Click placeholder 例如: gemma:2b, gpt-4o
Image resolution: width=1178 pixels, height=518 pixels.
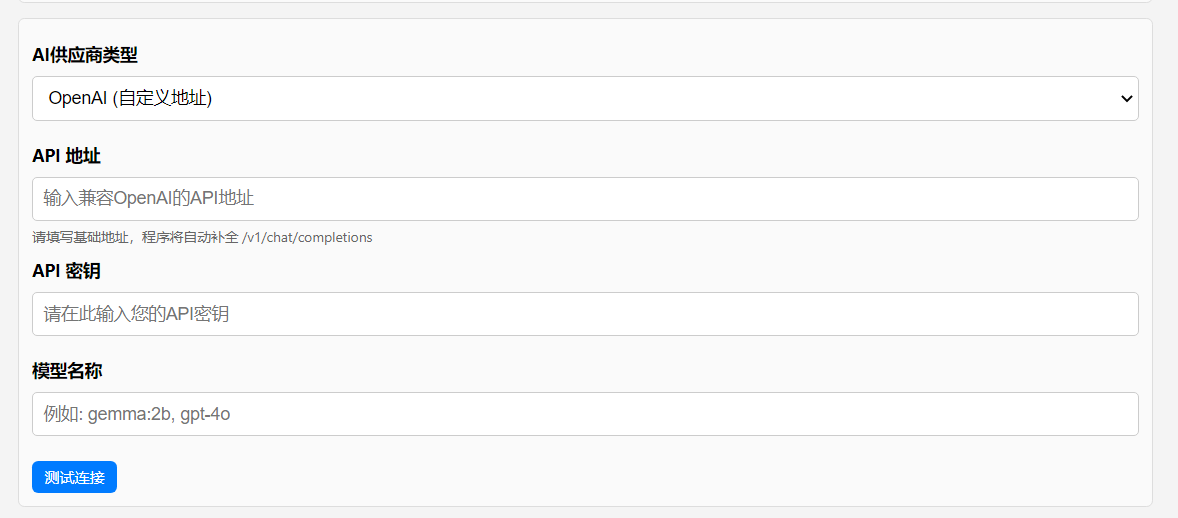click(x=137, y=413)
